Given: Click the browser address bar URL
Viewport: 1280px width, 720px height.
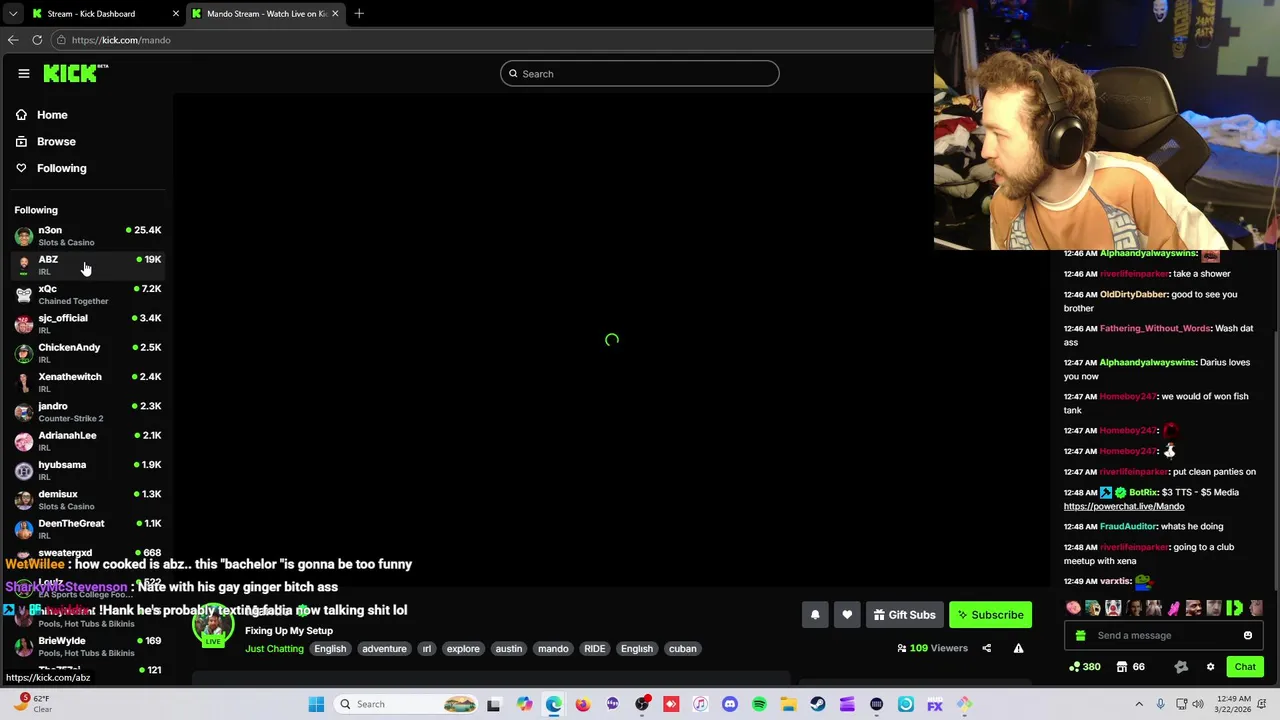Looking at the screenshot, I should pos(121,40).
